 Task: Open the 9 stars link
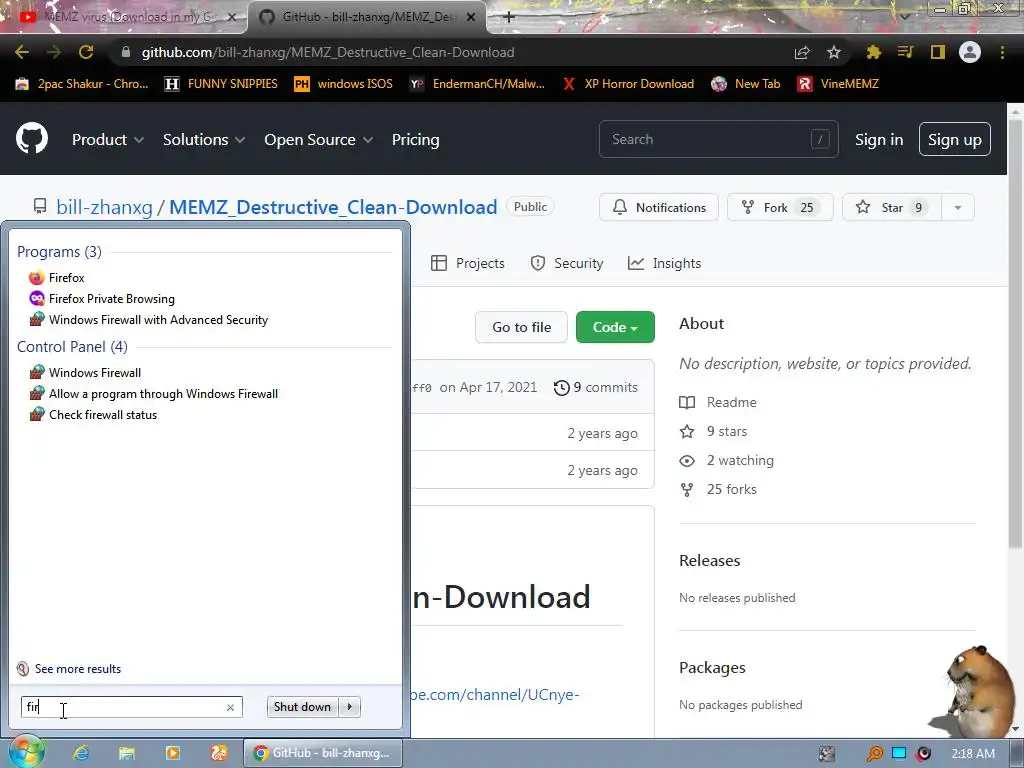pyautogui.click(x=714, y=431)
